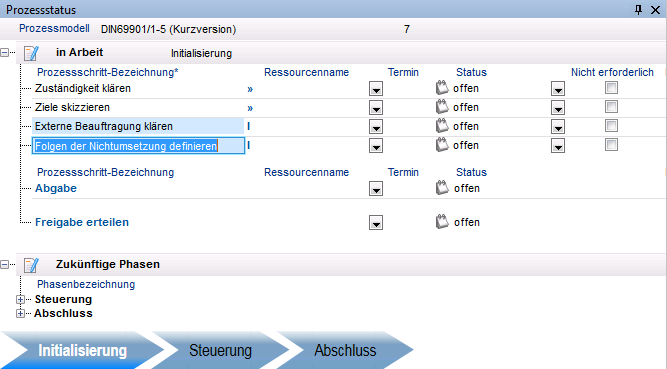The width and height of the screenshot is (667, 369).
Task: Open Termin dropdown for Ziele skizzieren
Action: tap(376, 108)
